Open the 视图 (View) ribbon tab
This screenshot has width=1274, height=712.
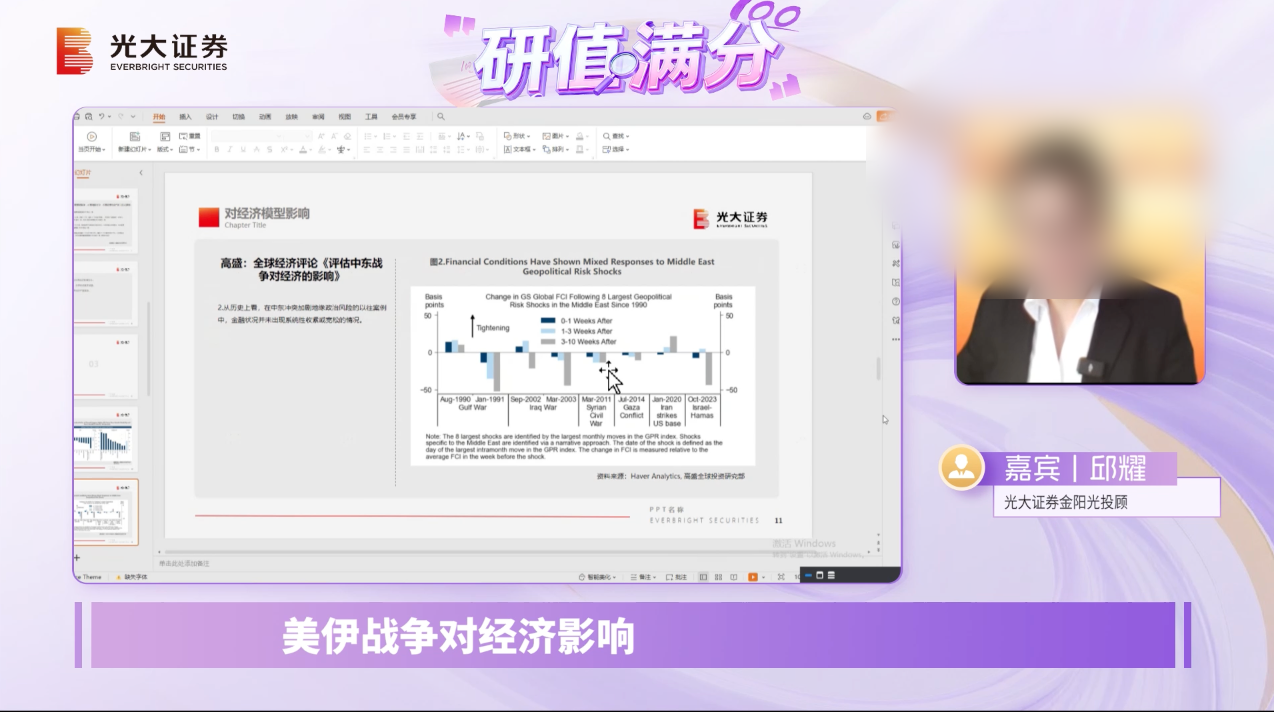pos(344,116)
